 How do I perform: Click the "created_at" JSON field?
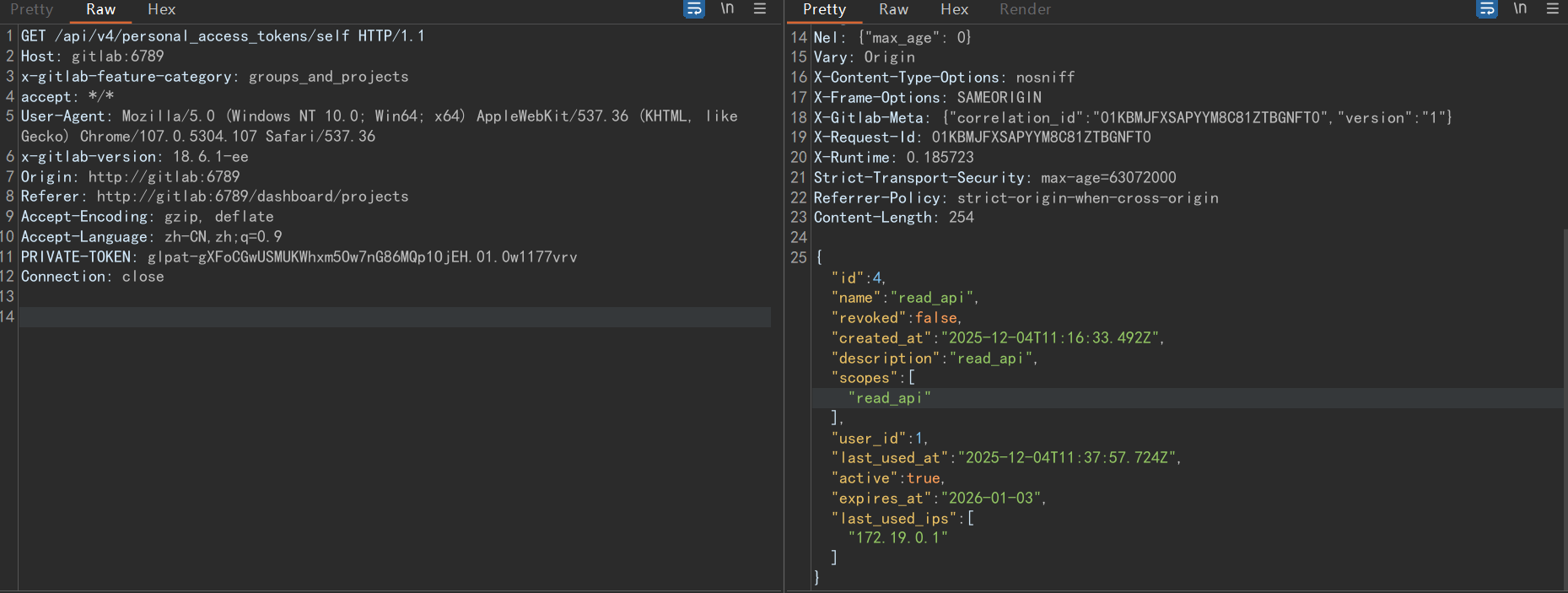pos(998,338)
